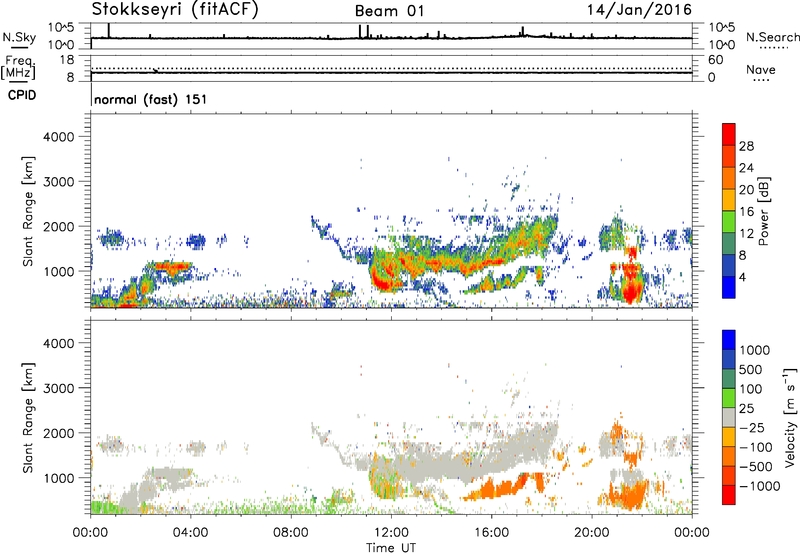Click the 16:00 time tick label

point(491,533)
